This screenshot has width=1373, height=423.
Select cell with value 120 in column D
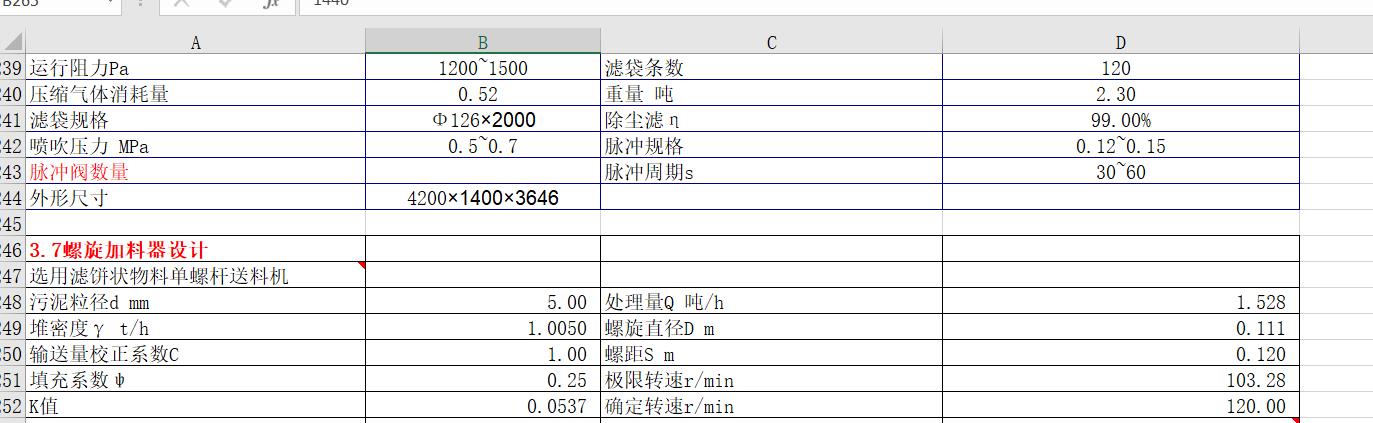tap(1121, 68)
